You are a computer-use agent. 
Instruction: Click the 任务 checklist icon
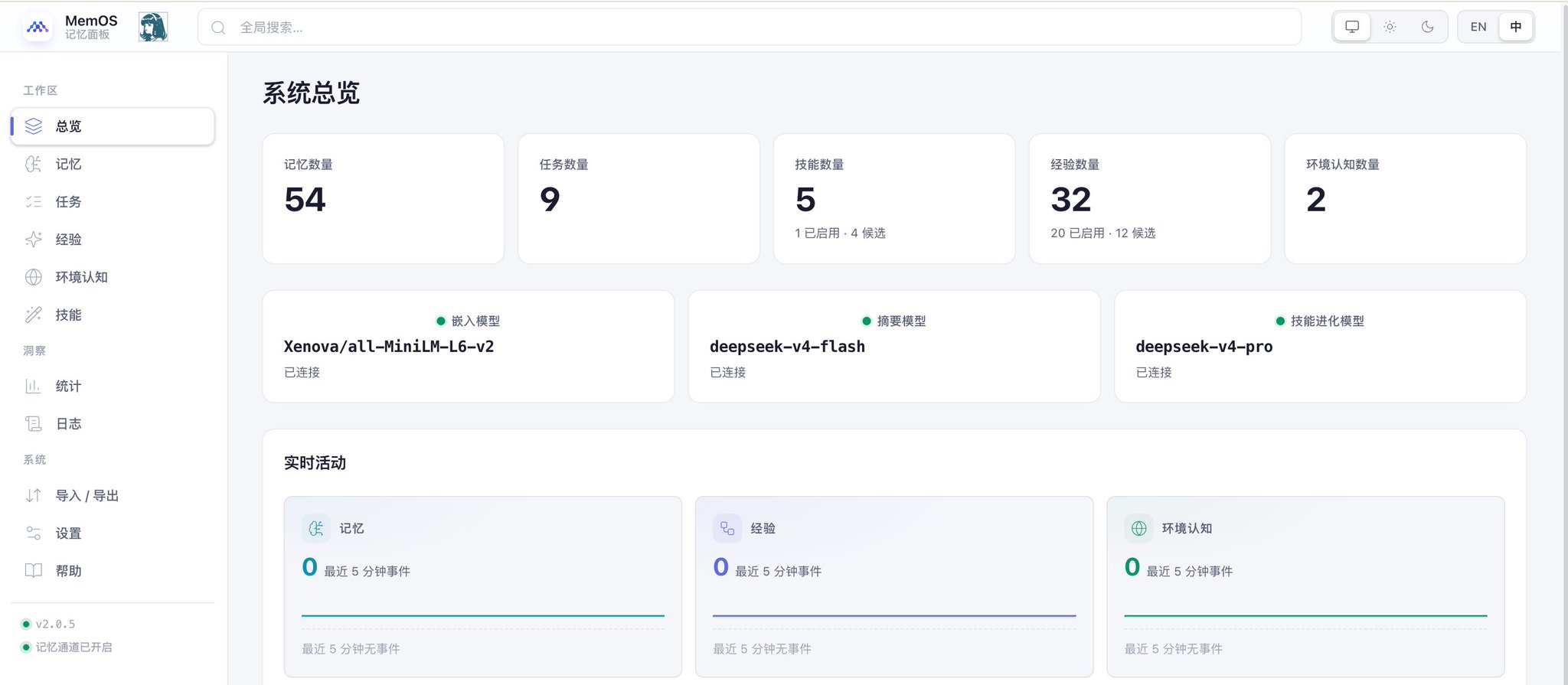coord(34,201)
